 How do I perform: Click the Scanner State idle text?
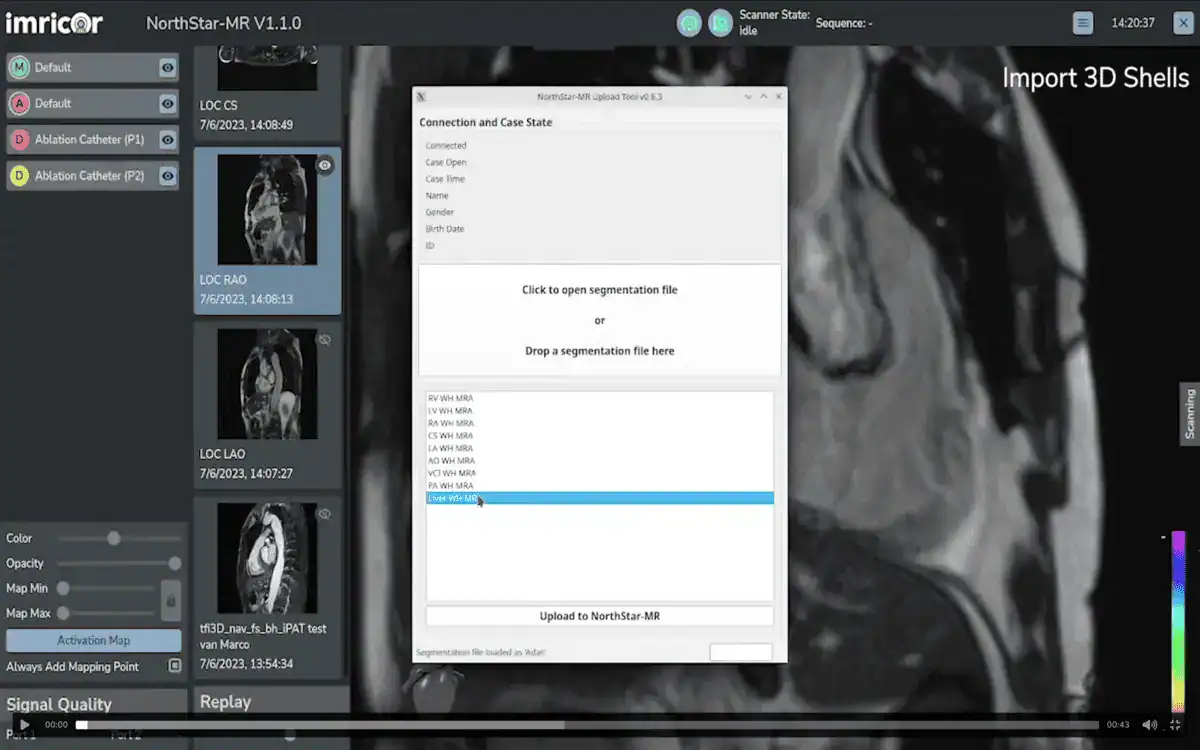tap(775, 23)
